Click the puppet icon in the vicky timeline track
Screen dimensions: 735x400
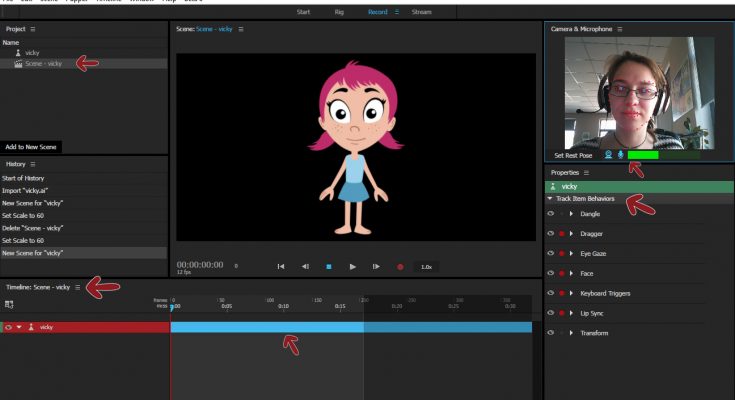[x=31, y=327]
